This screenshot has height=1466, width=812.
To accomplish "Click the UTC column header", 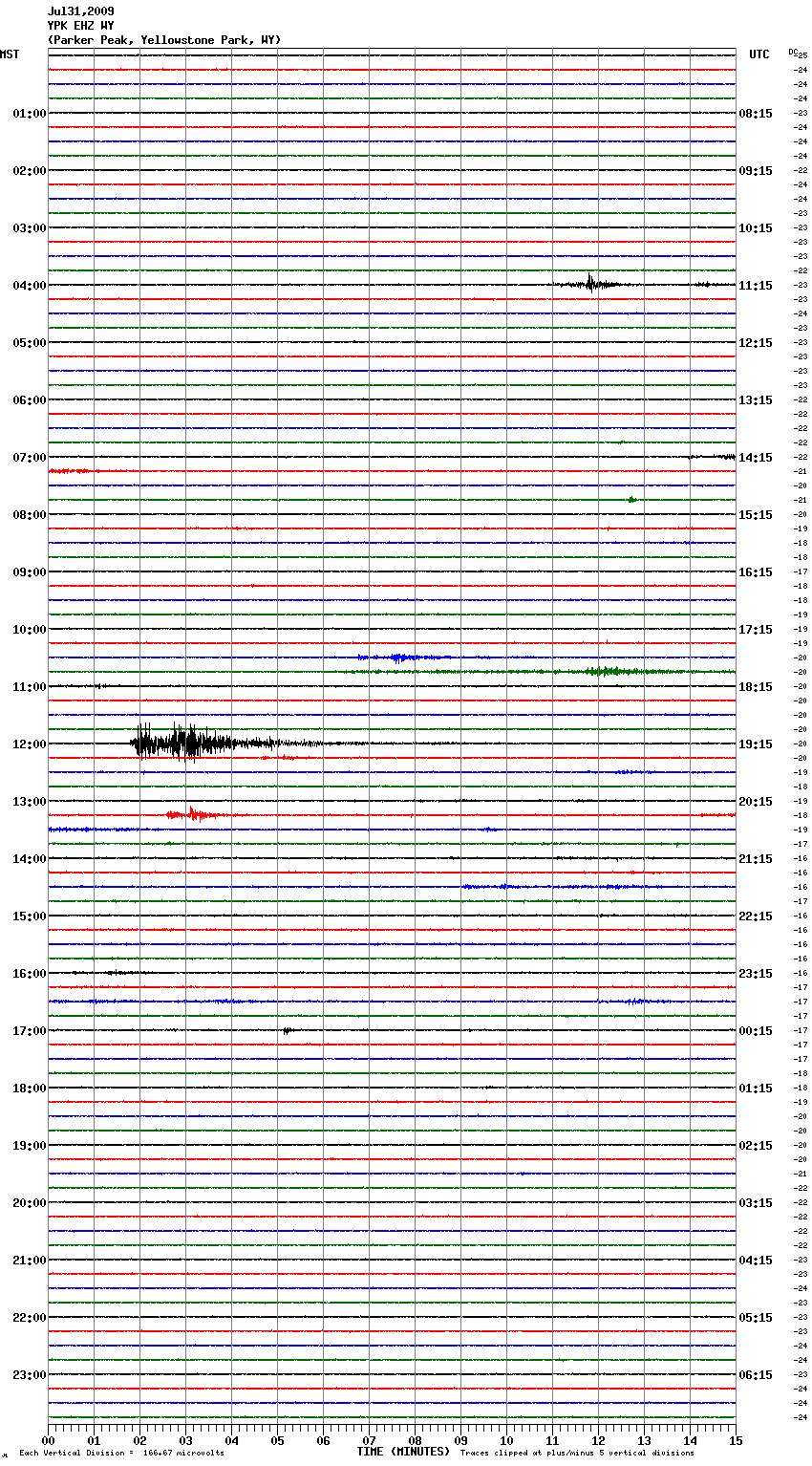I will pyautogui.click(x=759, y=54).
